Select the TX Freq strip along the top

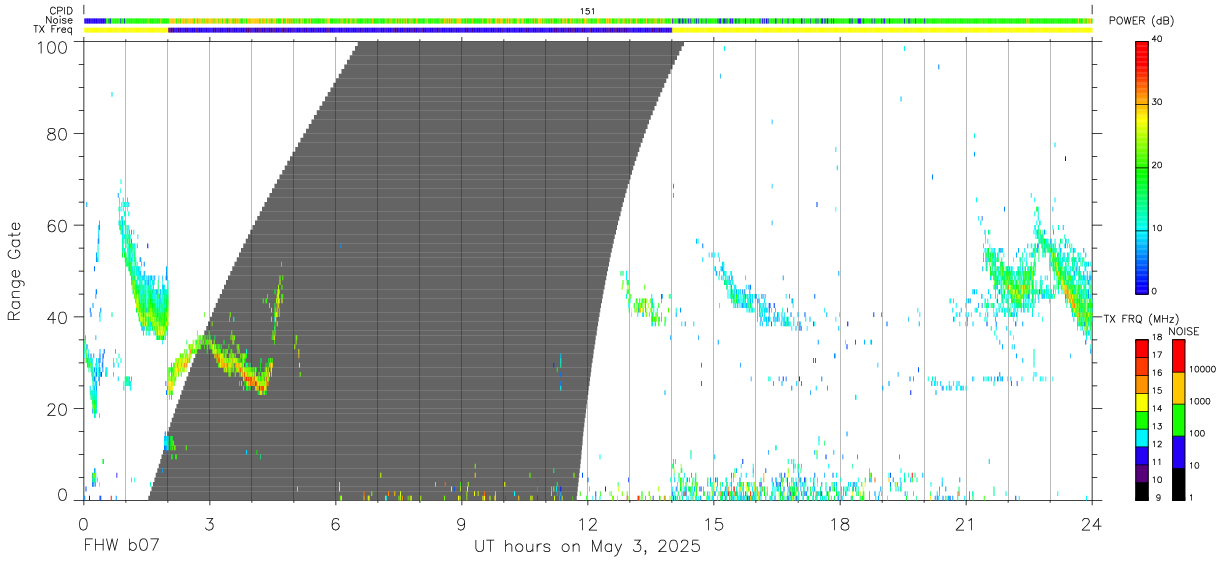(588, 30)
